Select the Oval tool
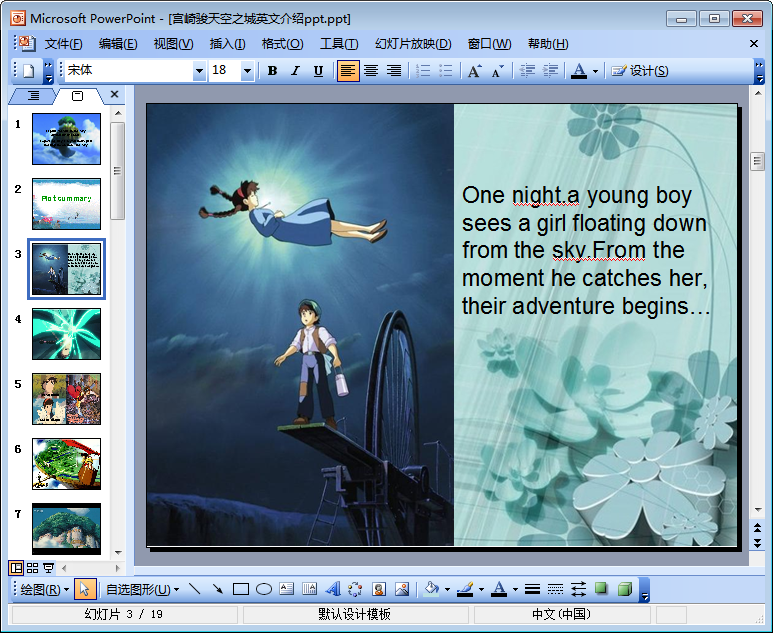Image resolution: width=773 pixels, height=633 pixels. click(x=264, y=589)
